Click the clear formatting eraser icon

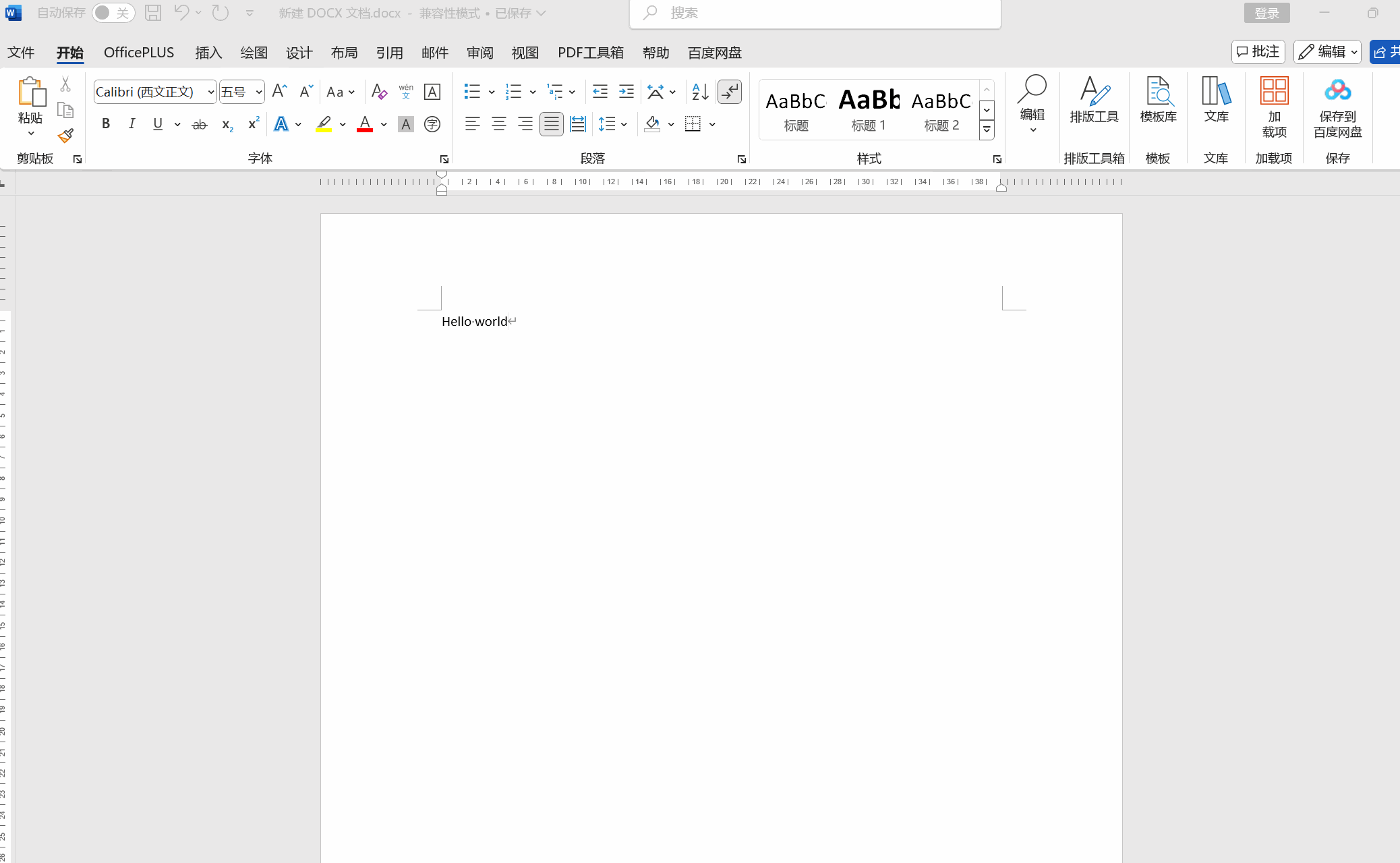(379, 92)
